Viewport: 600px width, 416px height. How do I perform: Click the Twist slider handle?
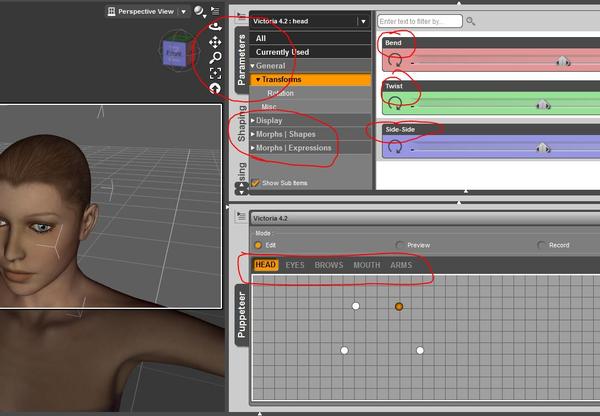543,104
